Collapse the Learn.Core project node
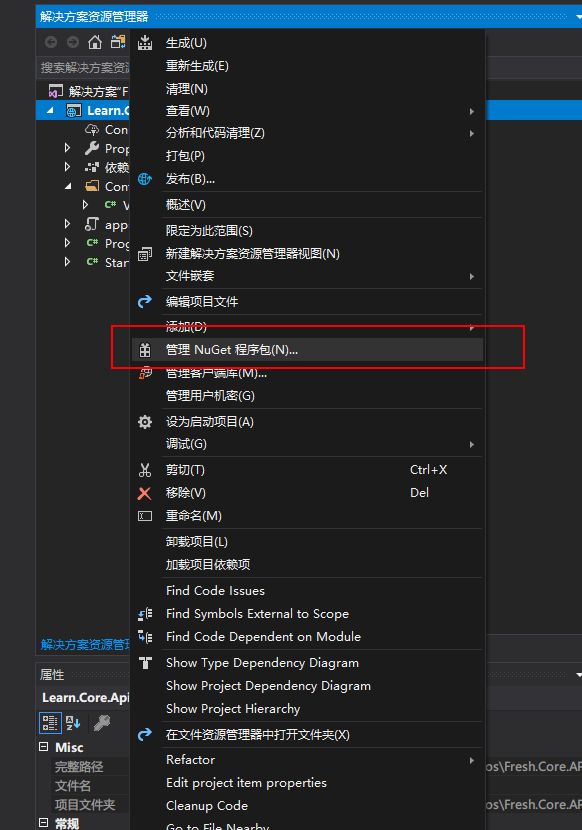 coord(50,110)
